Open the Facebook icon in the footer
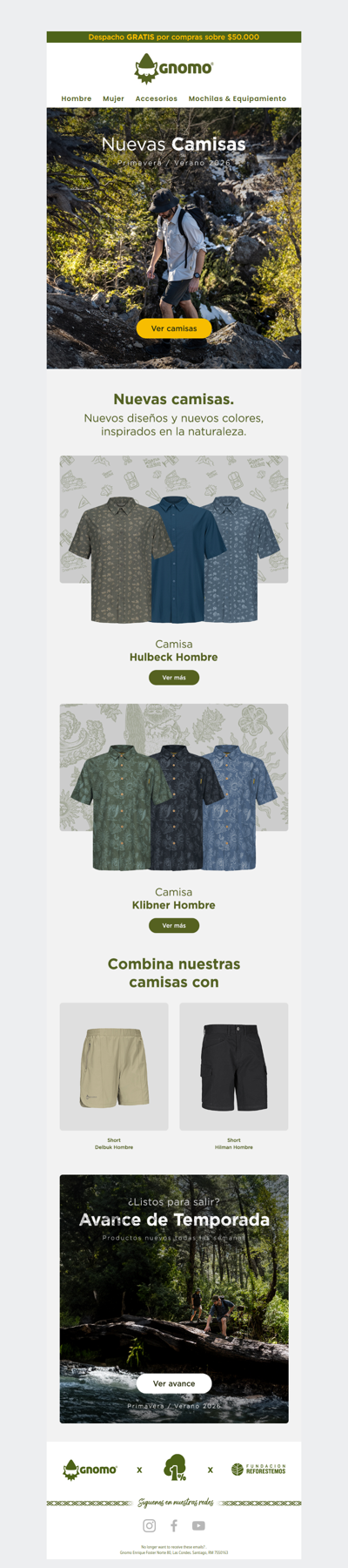 click(x=174, y=1525)
